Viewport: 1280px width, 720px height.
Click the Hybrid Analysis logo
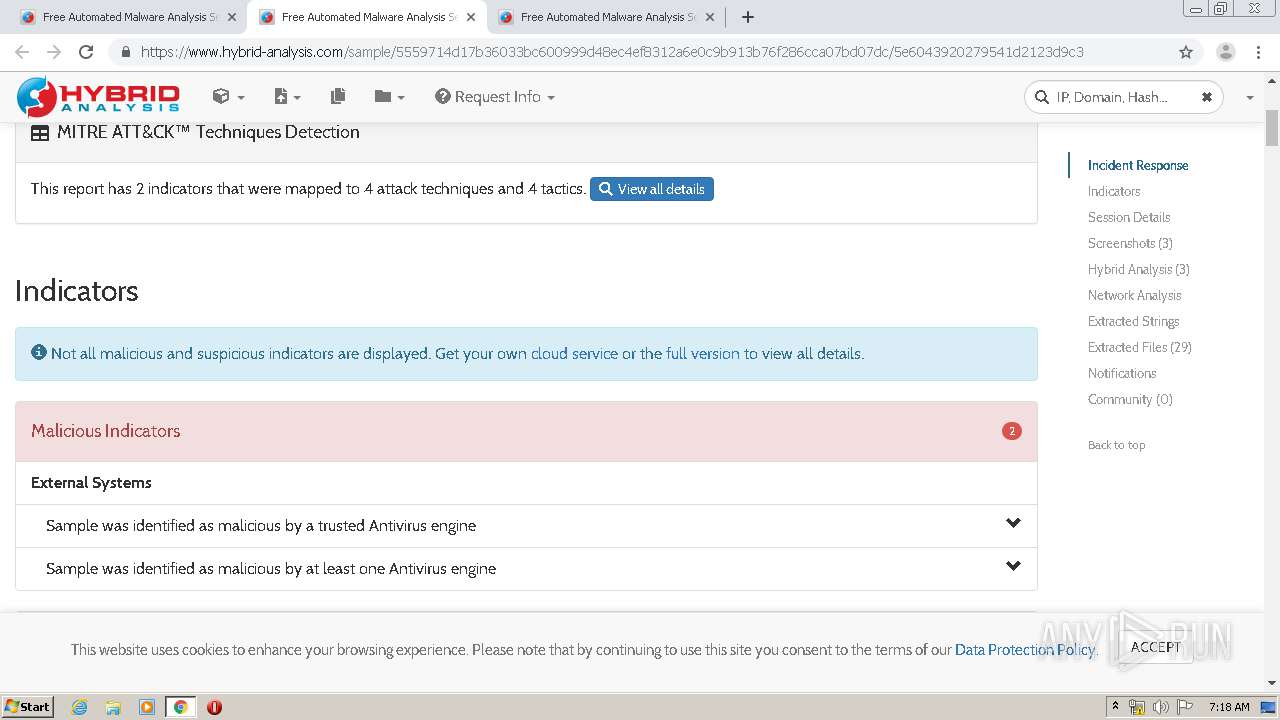click(x=98, y=97)
